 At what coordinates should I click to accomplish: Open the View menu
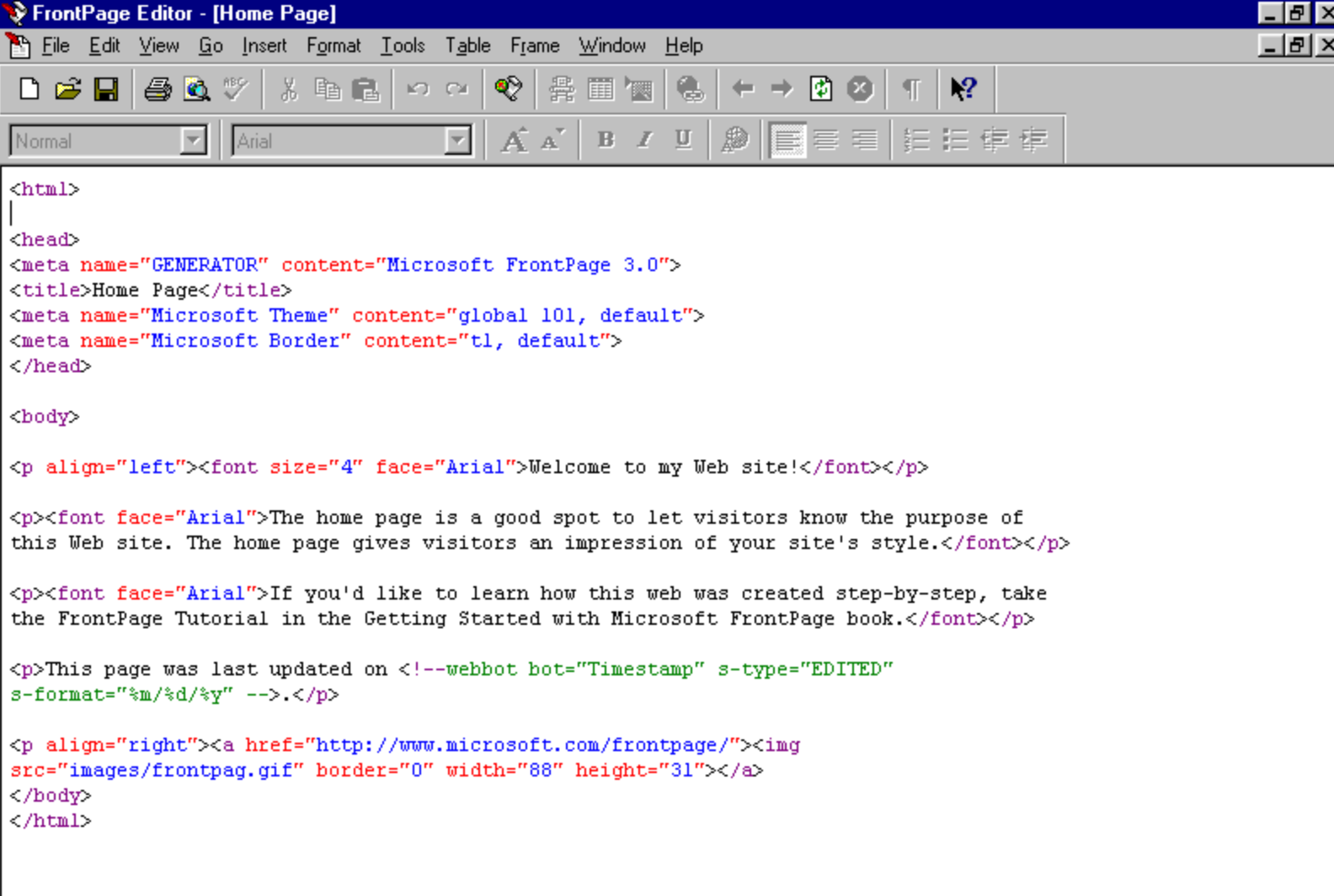pyautogui.click(x=159, y=45)
